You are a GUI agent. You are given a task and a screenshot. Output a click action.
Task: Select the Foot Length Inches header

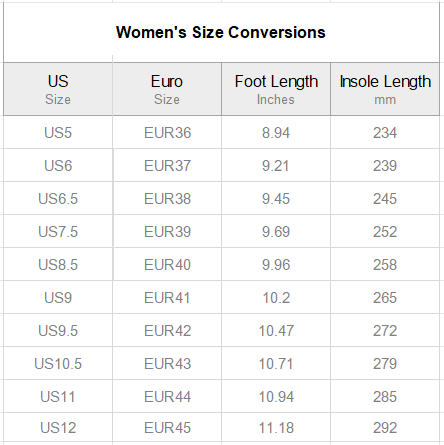coord(276,89)
